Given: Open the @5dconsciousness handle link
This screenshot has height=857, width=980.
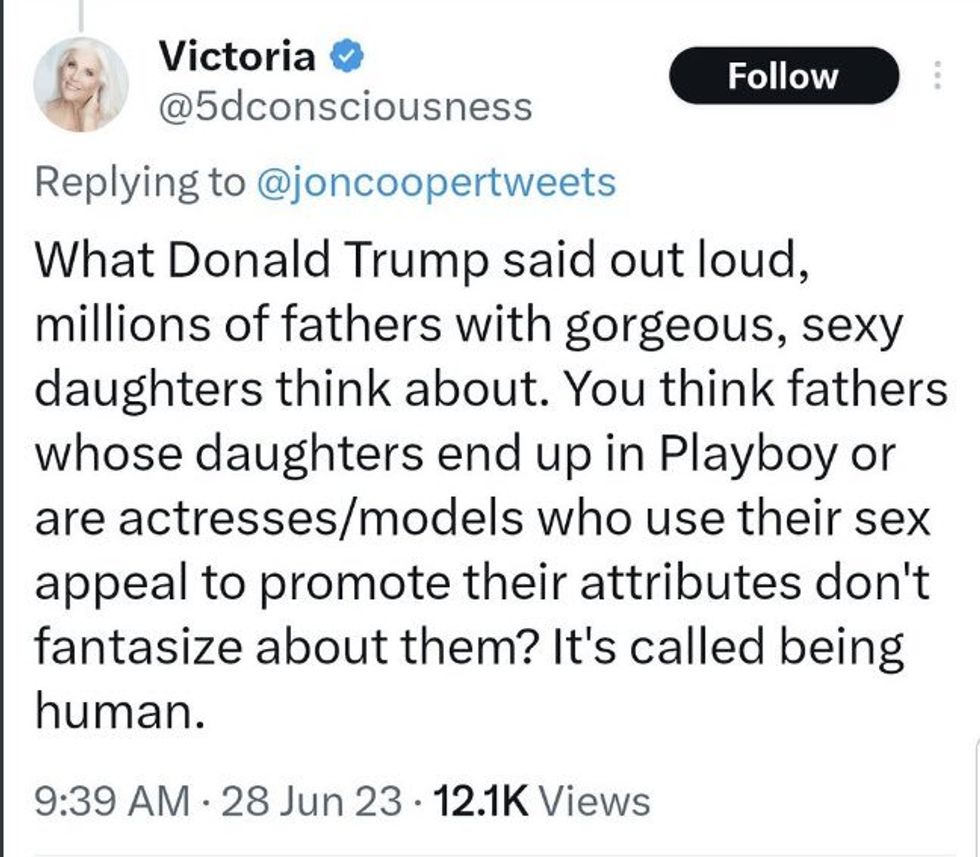Looking at the screenshot, I should pos(346,106).
